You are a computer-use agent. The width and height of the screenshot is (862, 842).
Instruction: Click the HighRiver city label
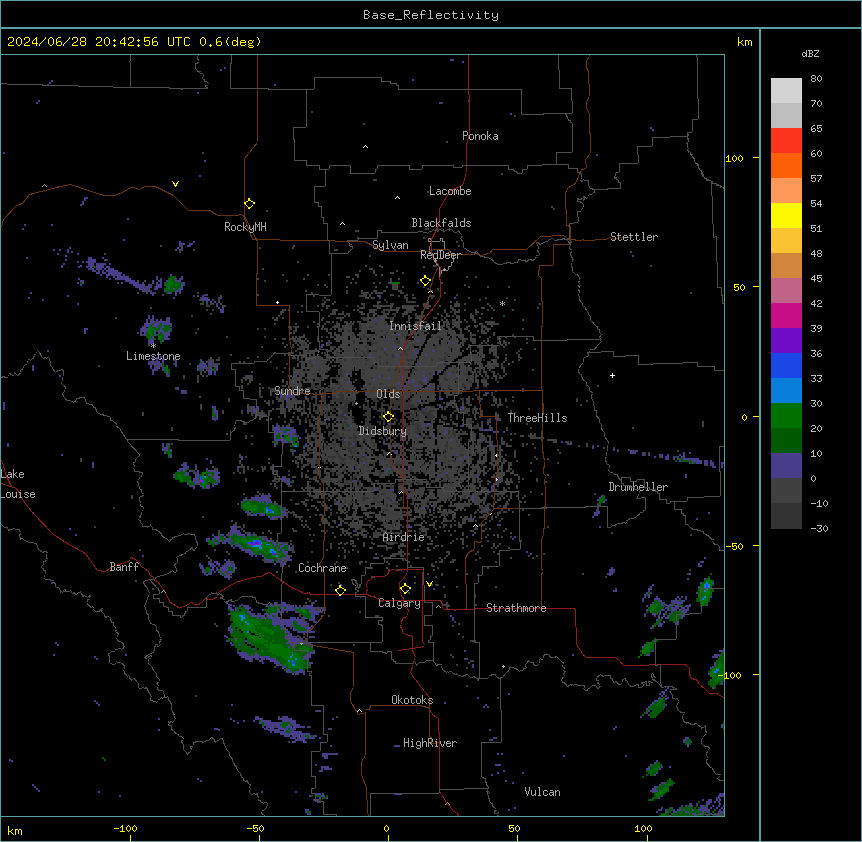(x=430, y=743)
